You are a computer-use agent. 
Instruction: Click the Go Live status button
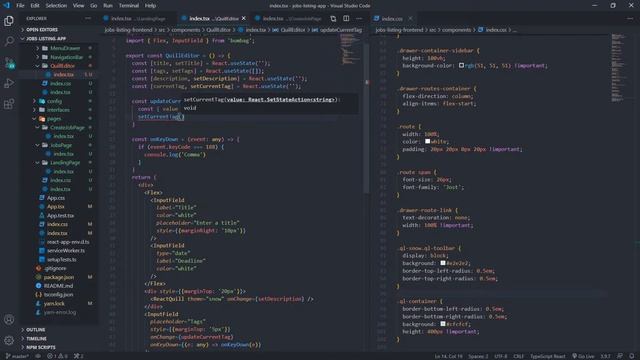[x=583, y=356]
